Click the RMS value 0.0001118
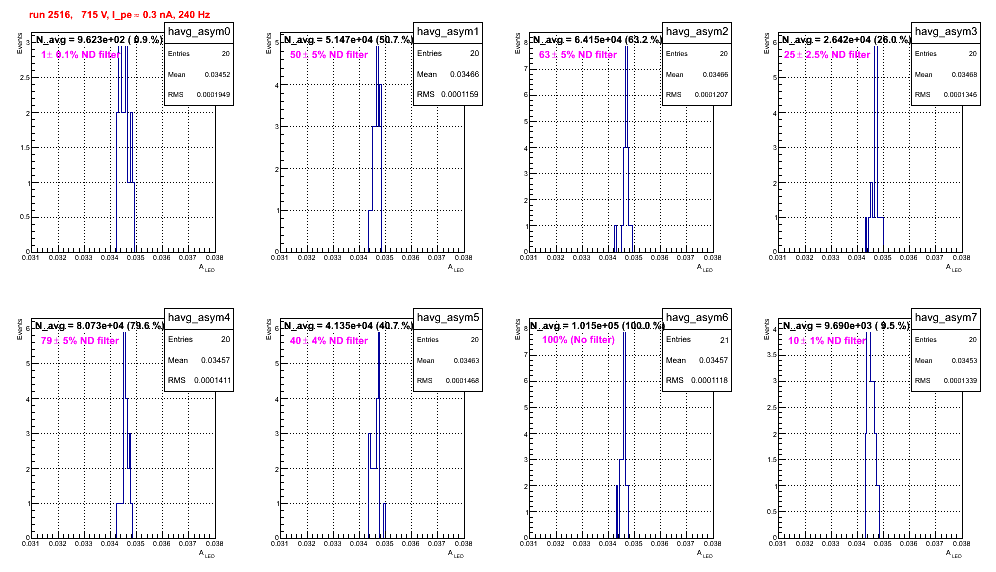Image resolution: width=996 pixels, height=572 pixels. coord(710,381)
